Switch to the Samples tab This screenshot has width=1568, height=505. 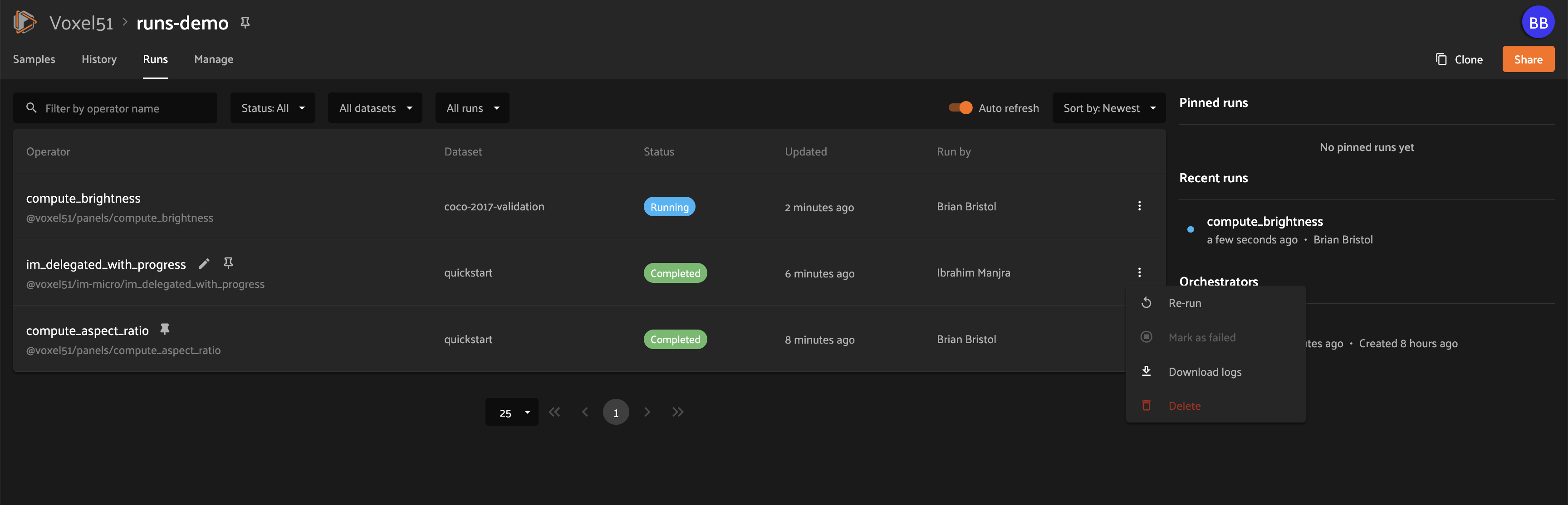[x=34, y=59]
